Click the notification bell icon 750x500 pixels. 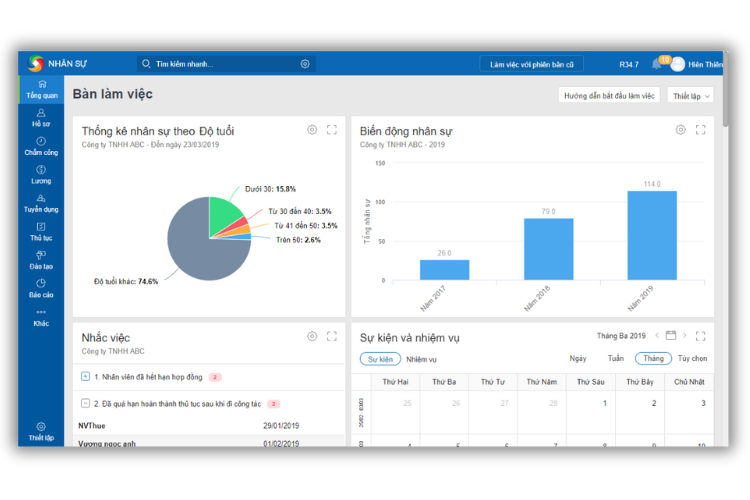(x=657, y=64)
